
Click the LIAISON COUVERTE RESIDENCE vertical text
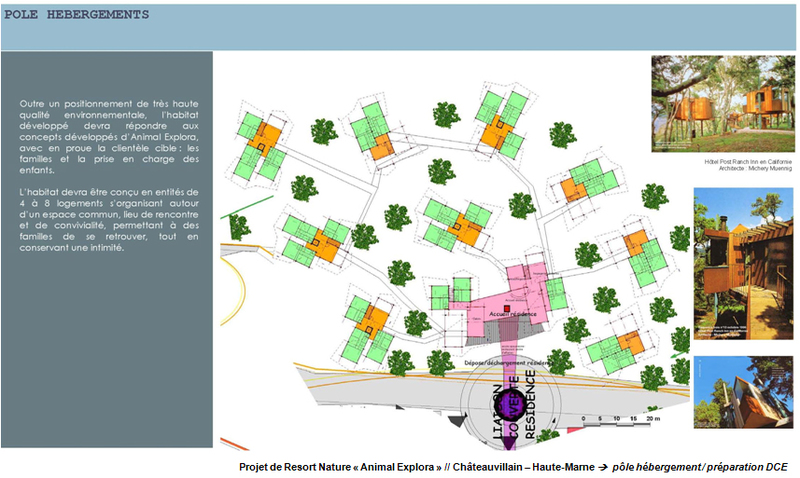click(x=515, y=405)
